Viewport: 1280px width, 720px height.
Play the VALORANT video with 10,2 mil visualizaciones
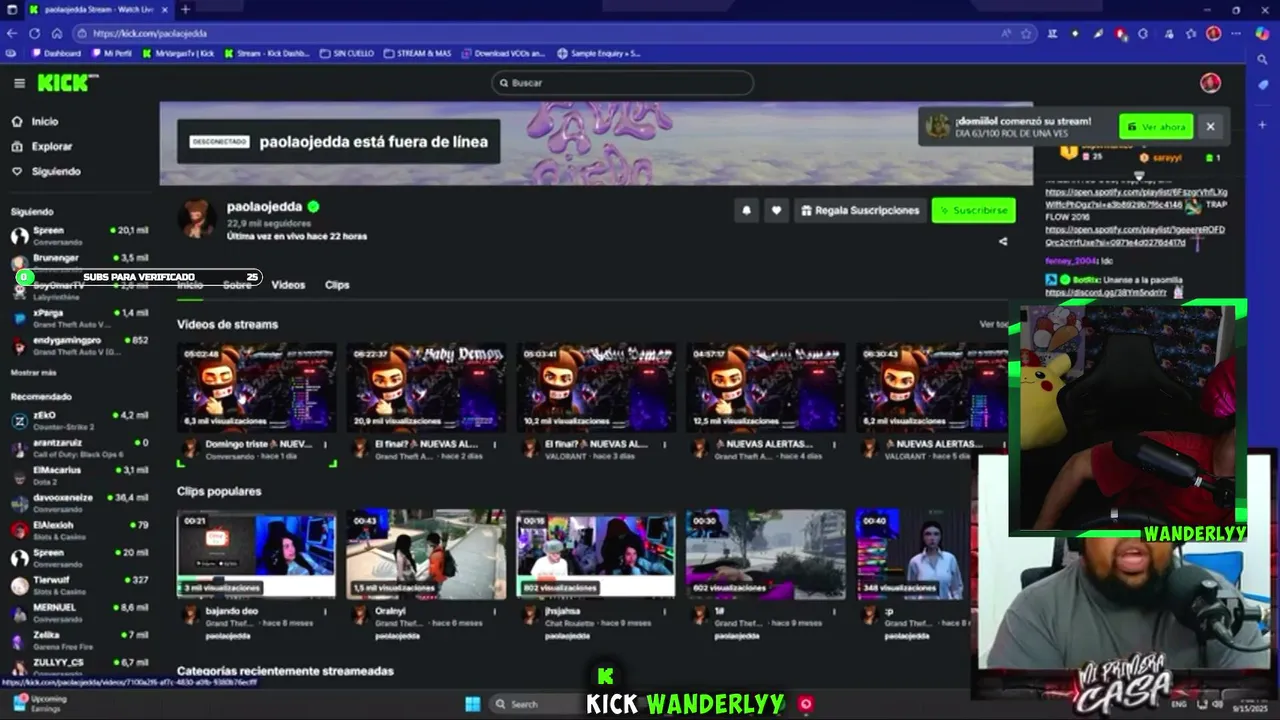pos(596,388)
